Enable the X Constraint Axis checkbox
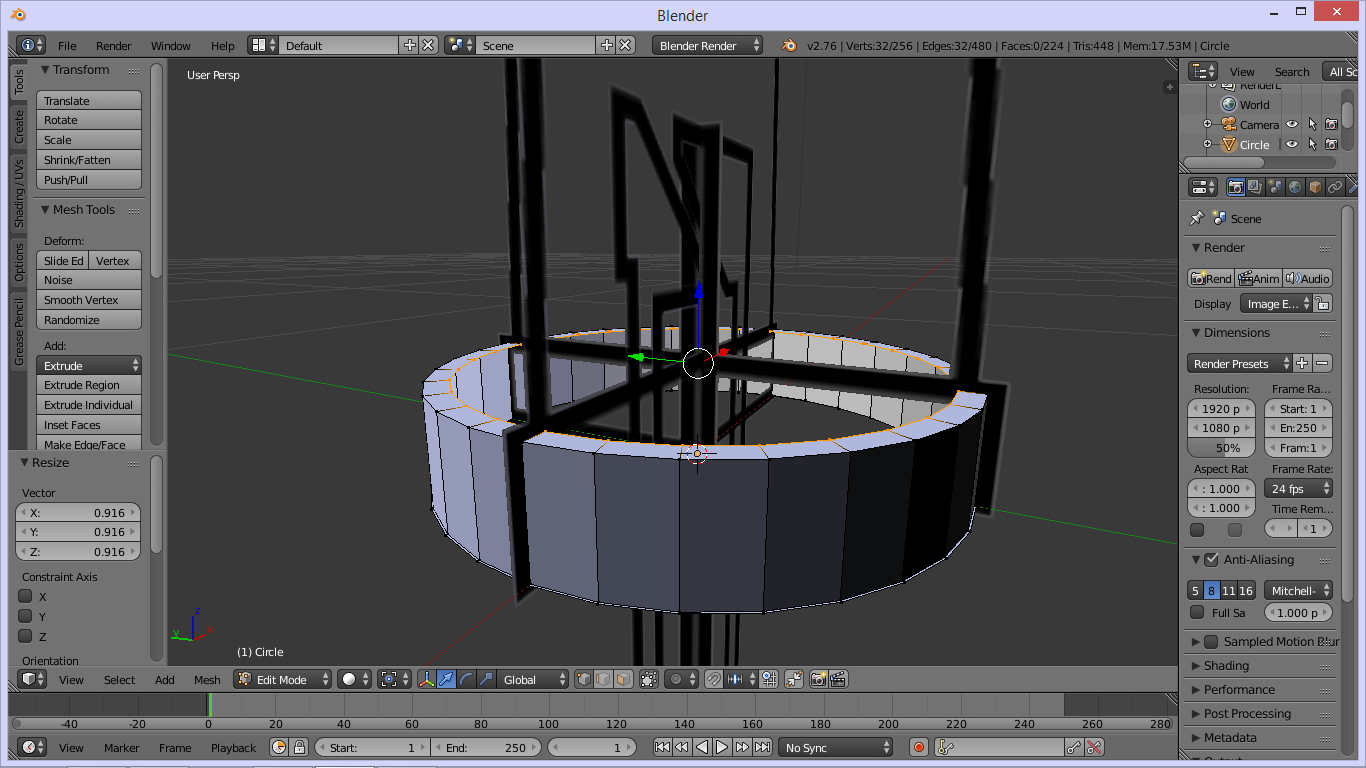Viewport: 1366px width, 768px height. pyautogui.click(x=26, y=597)
